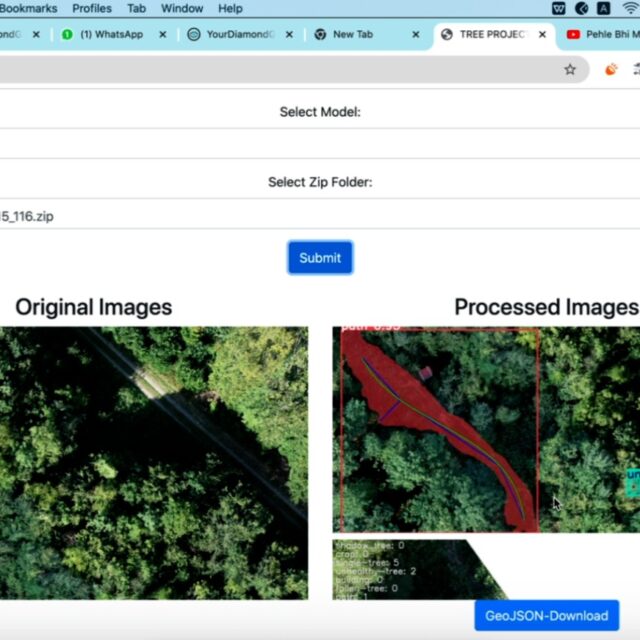
Task: Click the GeoJSON-Download button
Action: [546, 616]
